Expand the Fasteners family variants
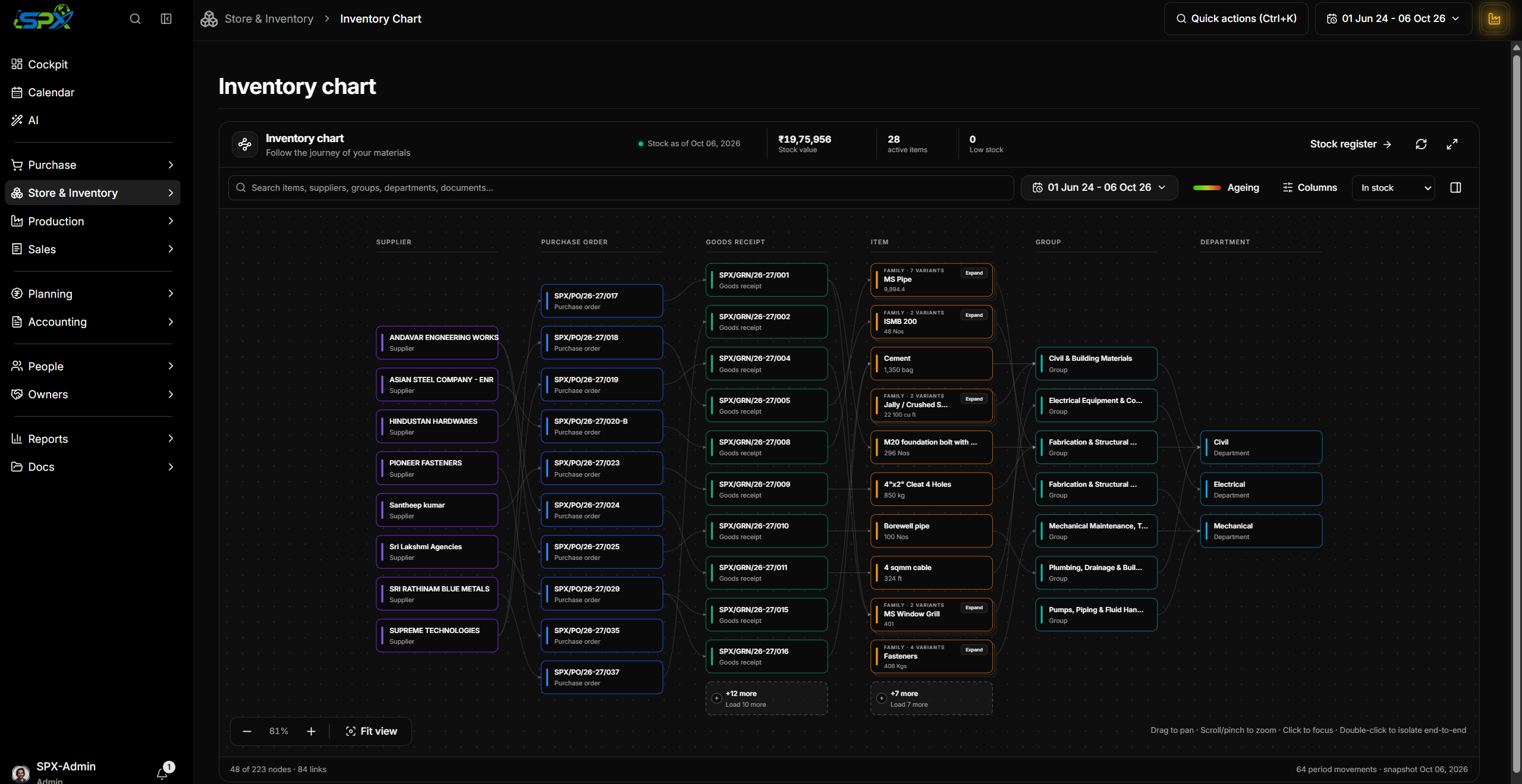1522x784 pixels. tap(974, 650)
